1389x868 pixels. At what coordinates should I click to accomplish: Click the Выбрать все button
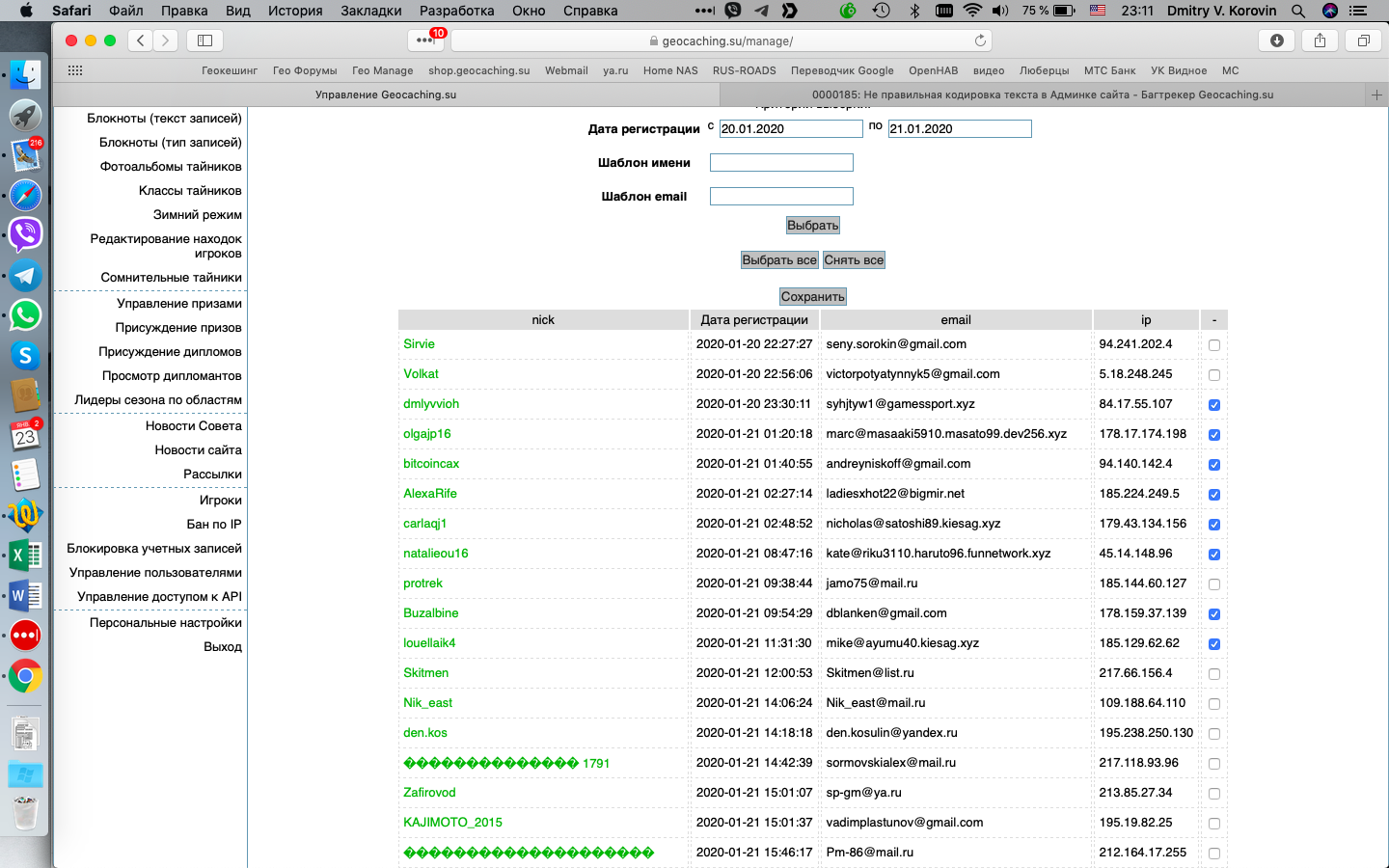(x=779, y=260)
